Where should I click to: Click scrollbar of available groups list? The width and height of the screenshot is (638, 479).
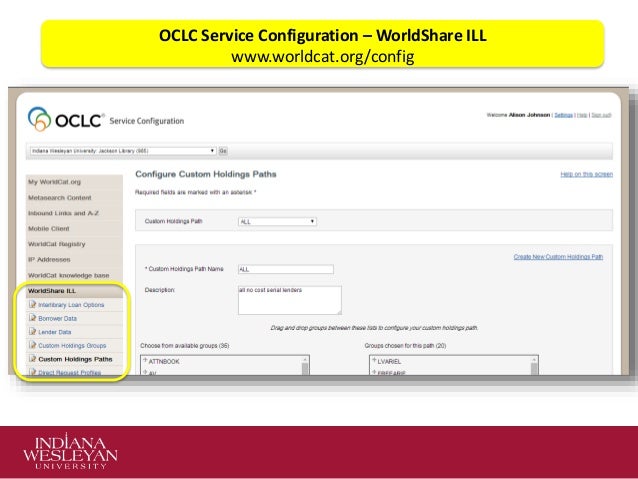pyautogui.click(x=305, y=365)
